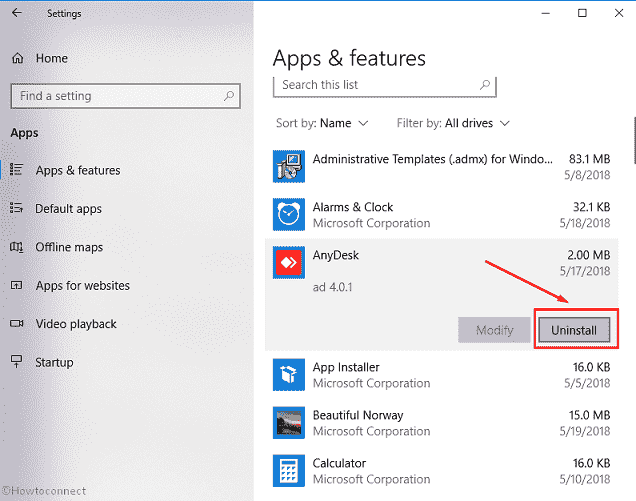Switch to Video playback settings
Screen dimensions: 636x501
tap(76, 324)
